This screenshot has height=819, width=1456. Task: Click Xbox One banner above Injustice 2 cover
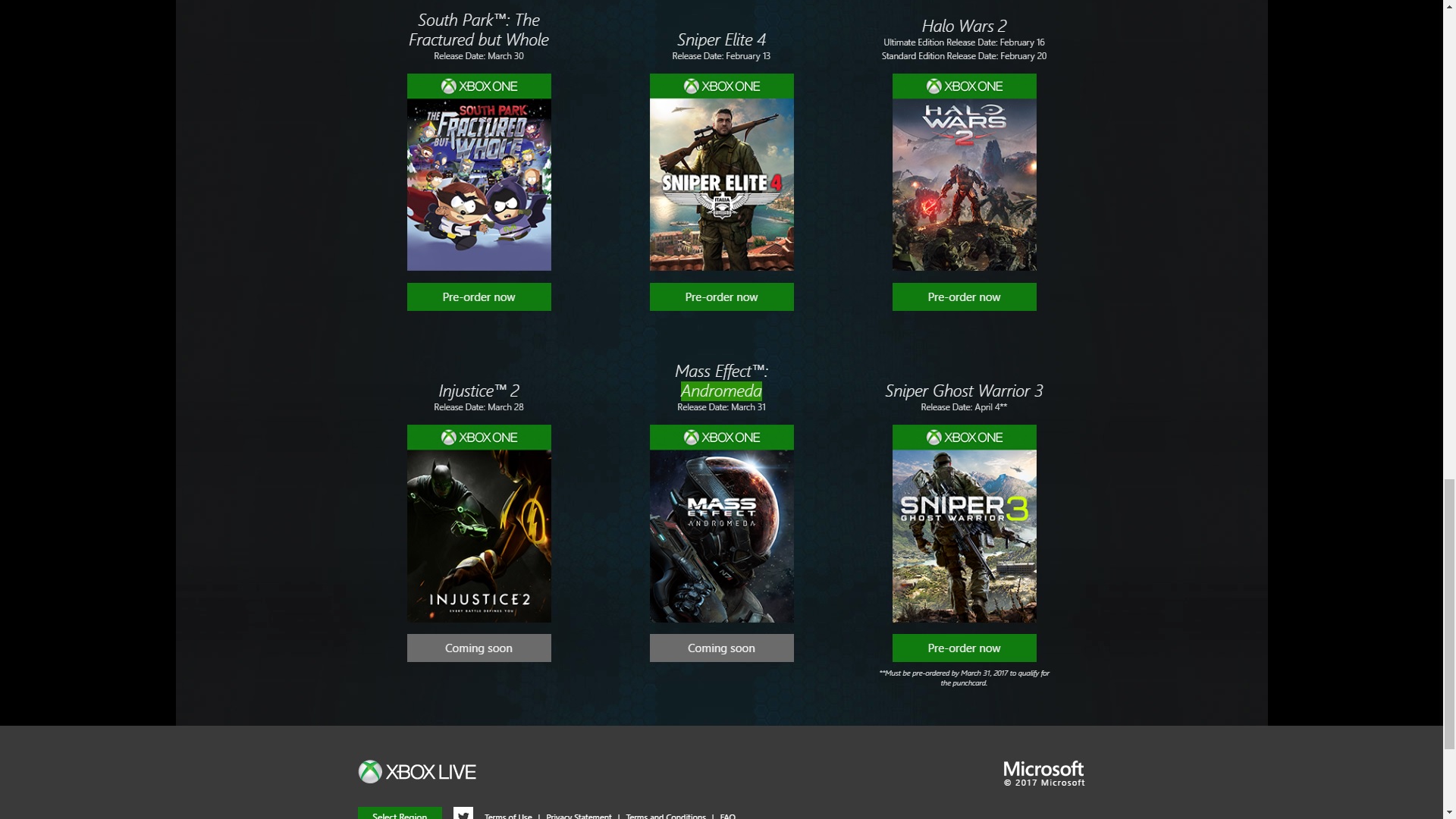pos(479,438)
